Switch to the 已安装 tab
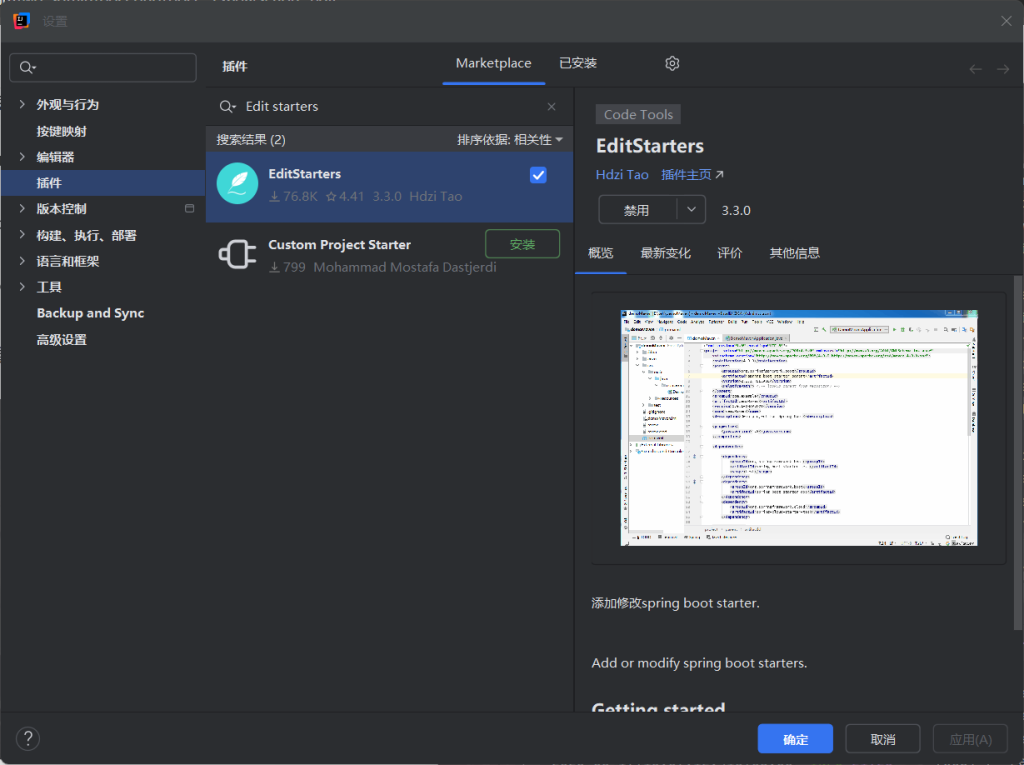Screen dimensions: 1024x765 pos(578,63)
